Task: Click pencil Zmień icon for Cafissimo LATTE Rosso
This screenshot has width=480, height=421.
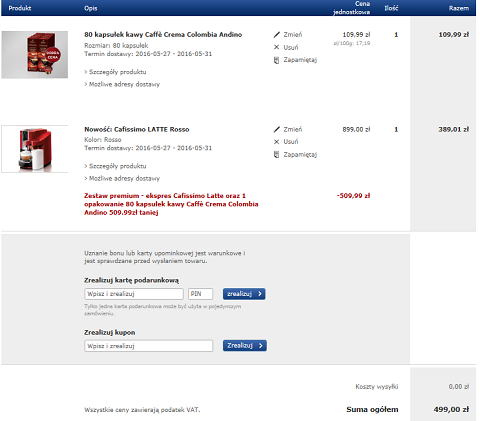Action: pyautogui.click(x=277, y=129)
